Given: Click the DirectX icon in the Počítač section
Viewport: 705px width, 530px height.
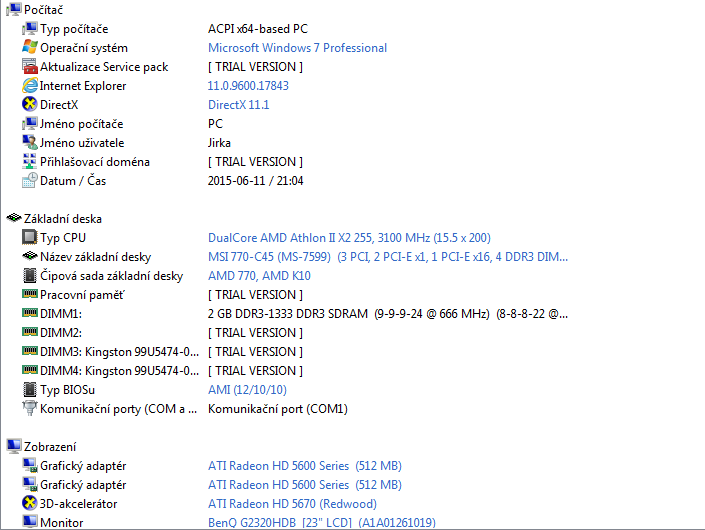Looking at the screenshot, I should (30, 104).
